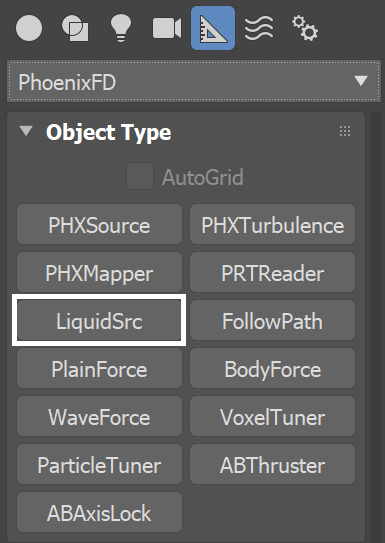Click the Object Type rollout grip icon
Image resolution: width=385 pixels, height=543 pixels.
(345, 131)
